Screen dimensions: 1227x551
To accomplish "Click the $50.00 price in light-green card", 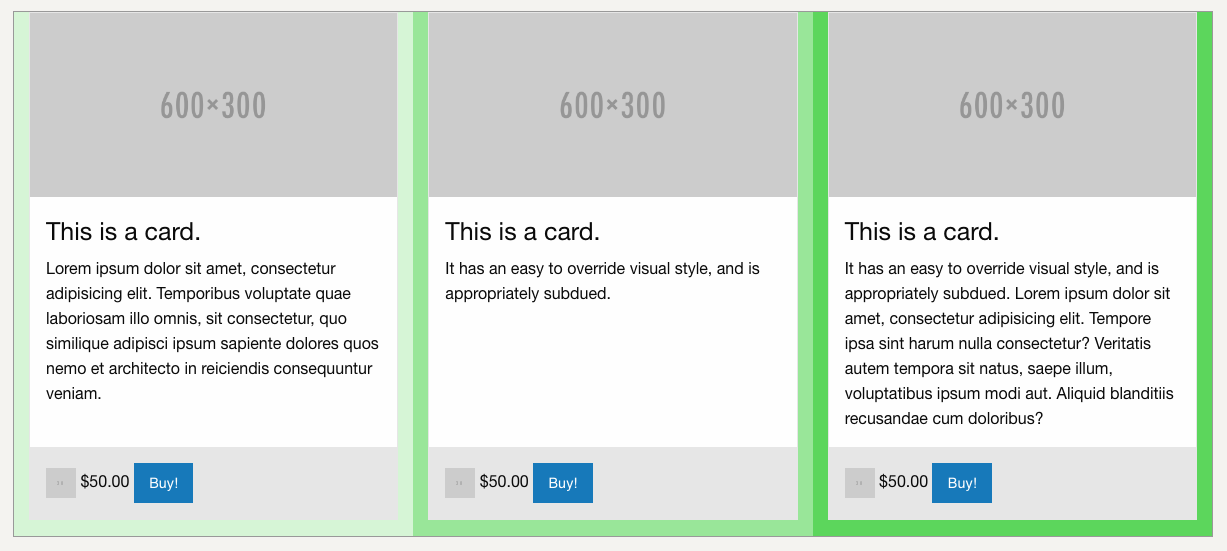I will pyautogui.click(x=105, y=482).
